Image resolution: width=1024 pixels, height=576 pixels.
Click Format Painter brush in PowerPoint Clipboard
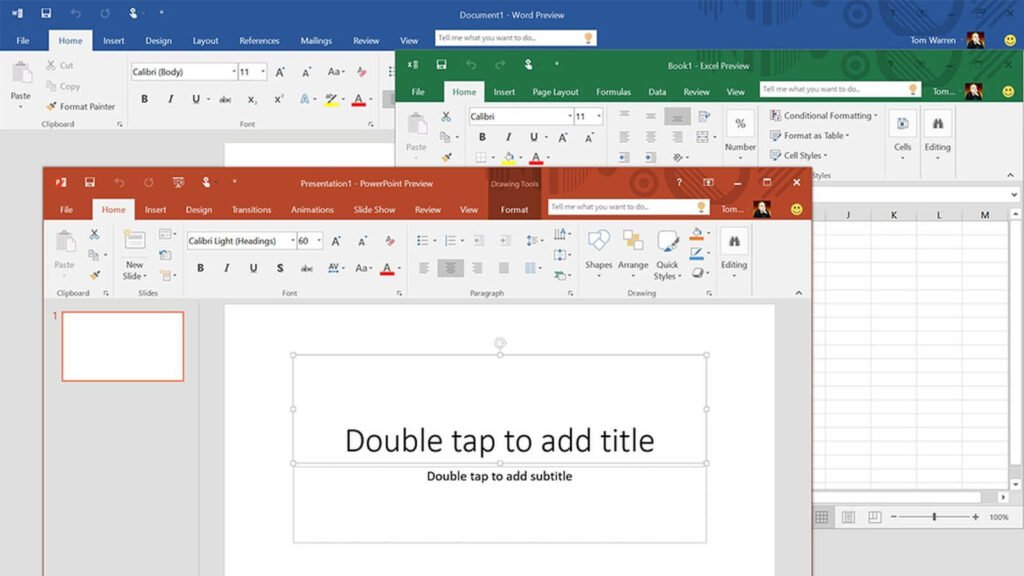pyautogui.click(x=95, y=276)
